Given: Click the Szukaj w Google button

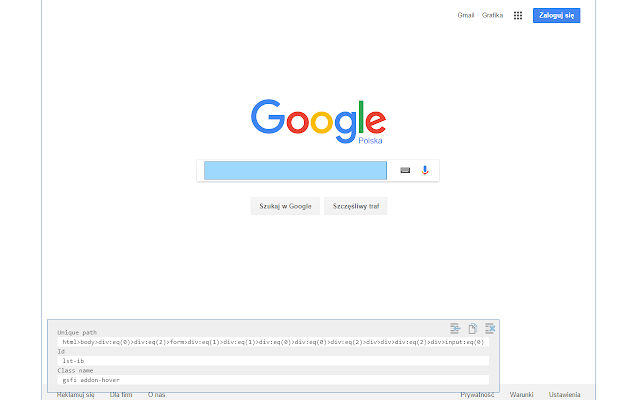Looking at the screenshot, I should coord(285,206).
